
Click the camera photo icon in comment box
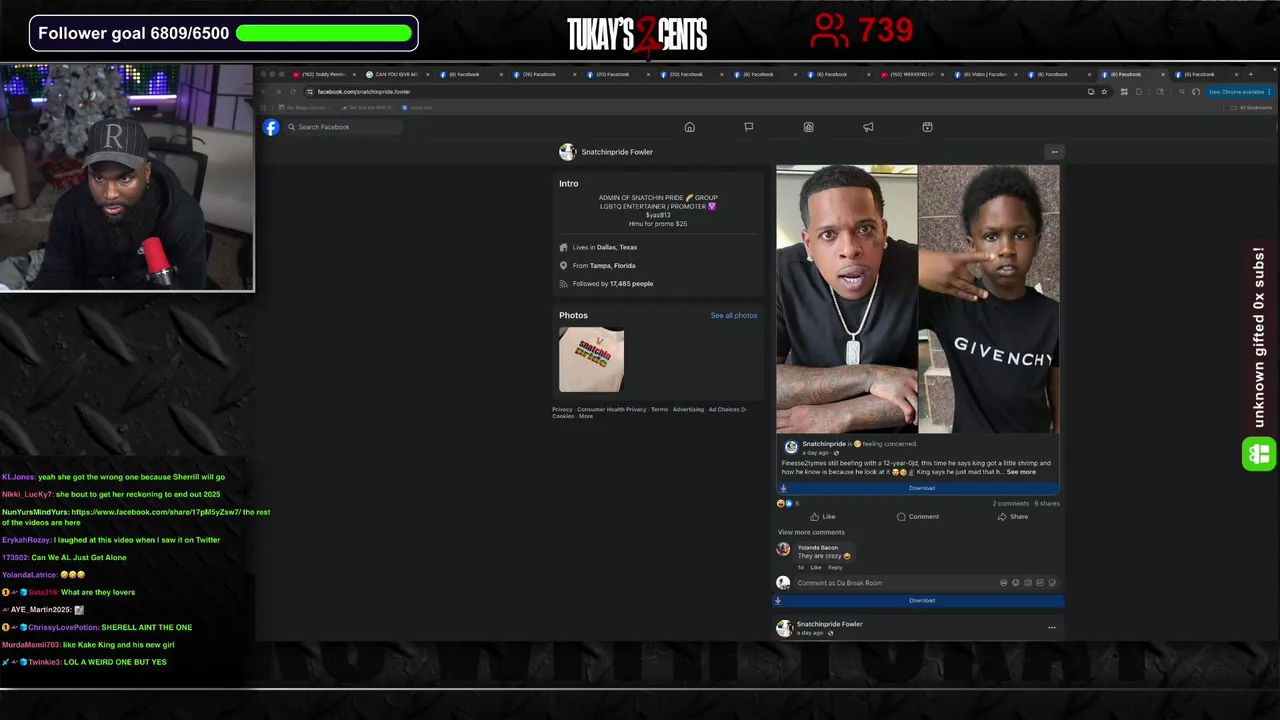tap(1028, 583)
